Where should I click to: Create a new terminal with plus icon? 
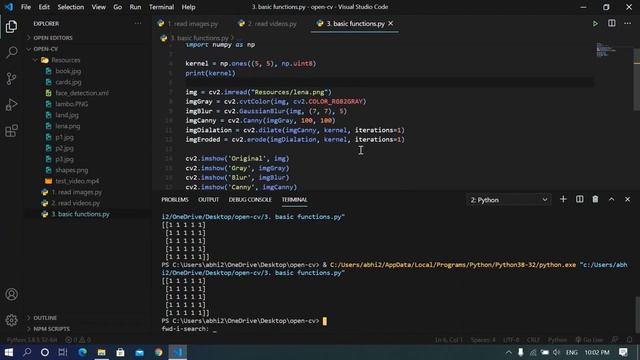click(x=563, y=199)
